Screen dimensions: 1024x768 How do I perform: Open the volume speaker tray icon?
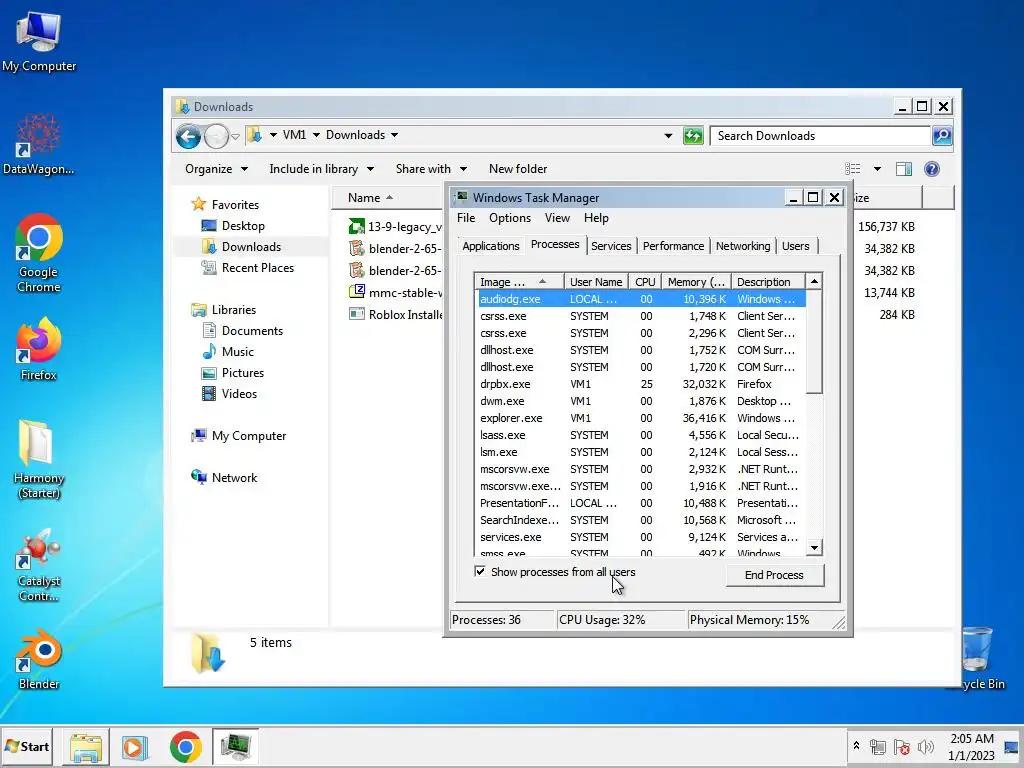point(925,746)
